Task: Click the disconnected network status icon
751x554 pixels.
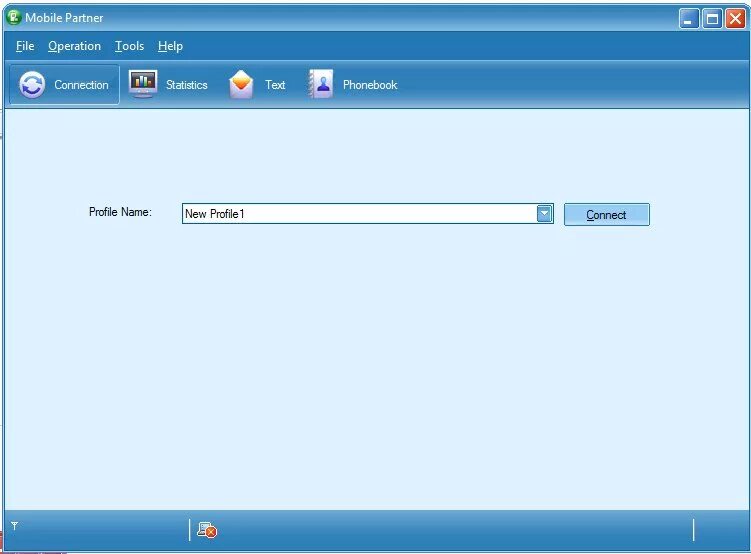Action: point(207,530)
